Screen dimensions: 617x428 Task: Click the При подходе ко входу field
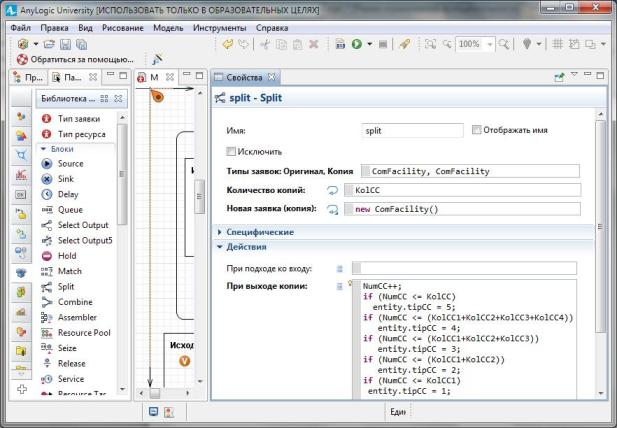click(x=464, y=268)
